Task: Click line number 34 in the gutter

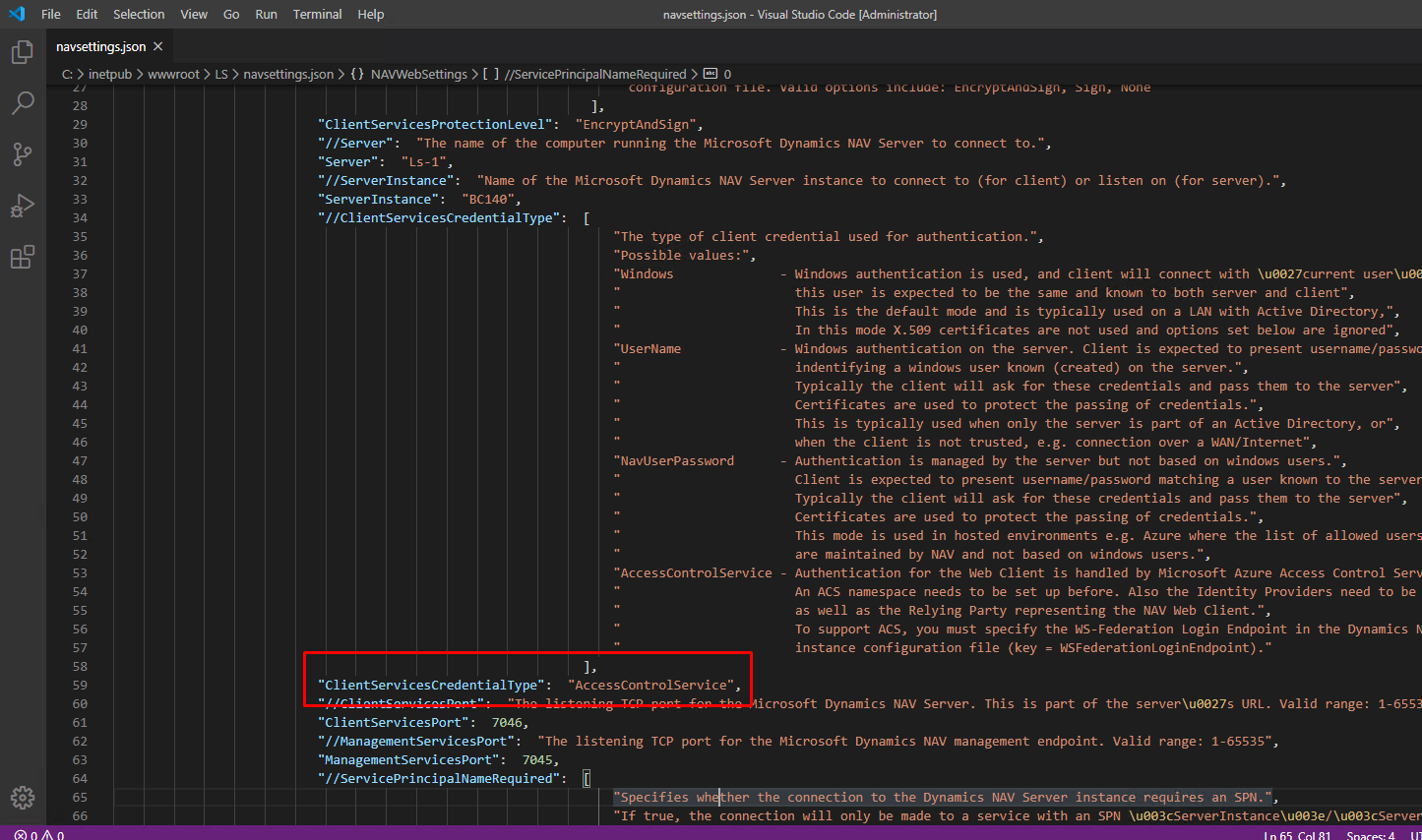Action: (x=80, y=218)
